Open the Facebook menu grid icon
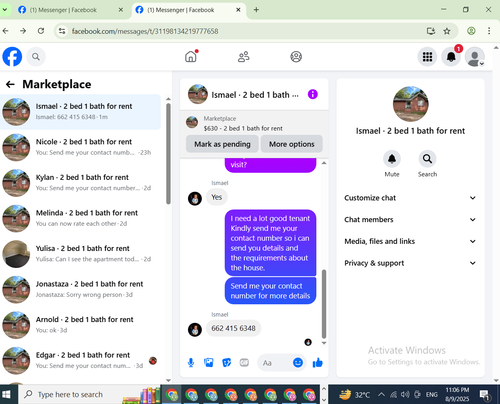Image resolution: width=500 pixels, height=404 pixels. [427, 57]
